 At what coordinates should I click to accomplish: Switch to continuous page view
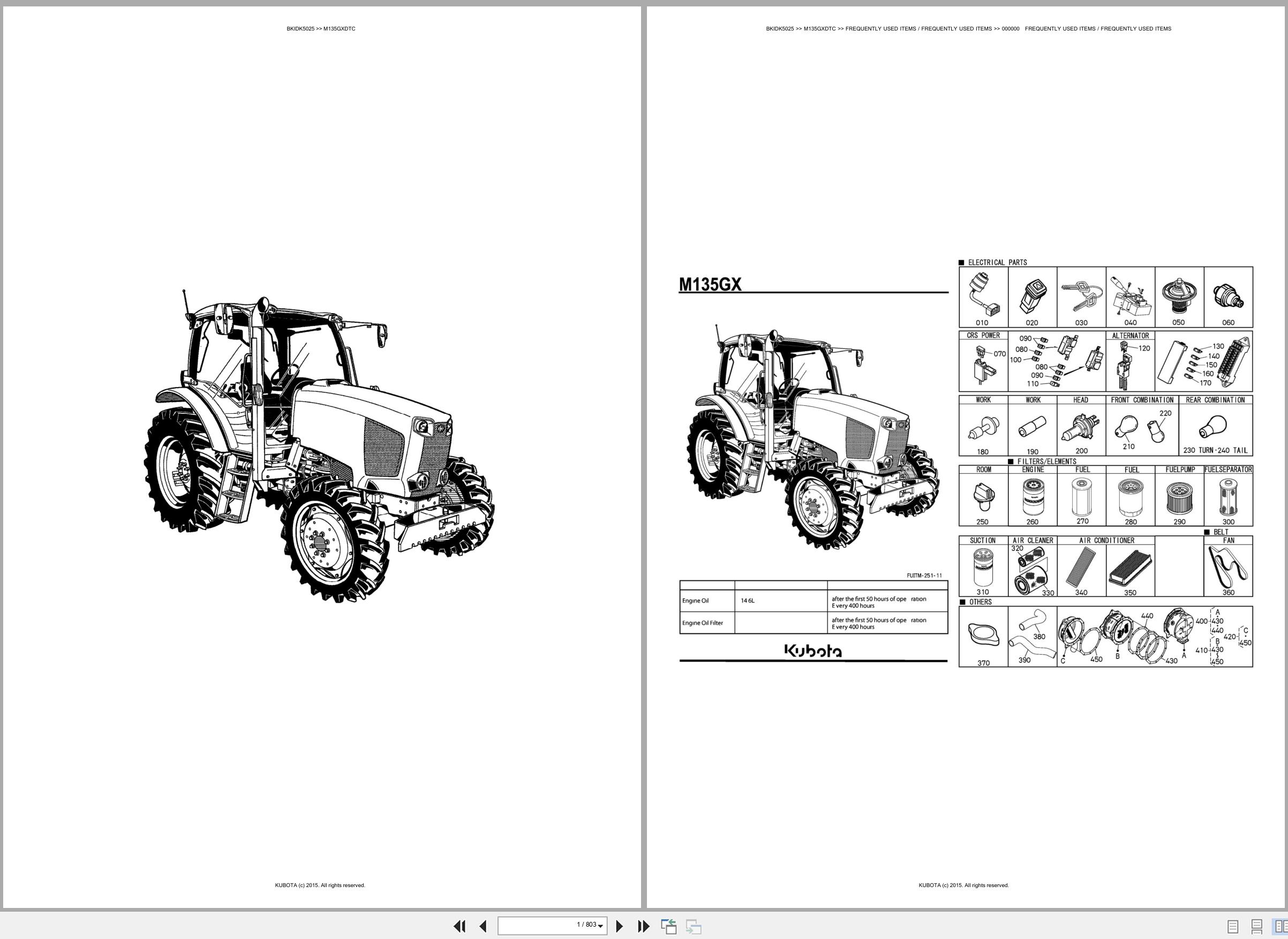pyautogui.click(x=1257, y=927)
